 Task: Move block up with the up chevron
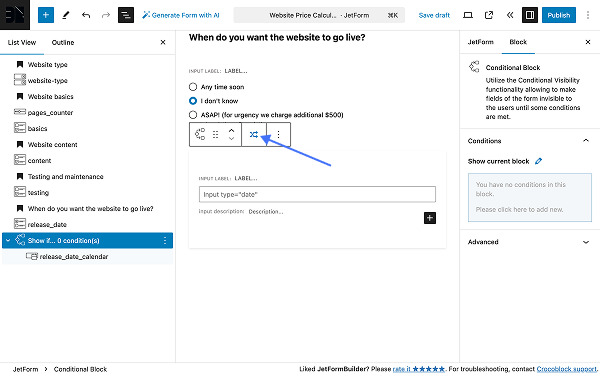231,130
